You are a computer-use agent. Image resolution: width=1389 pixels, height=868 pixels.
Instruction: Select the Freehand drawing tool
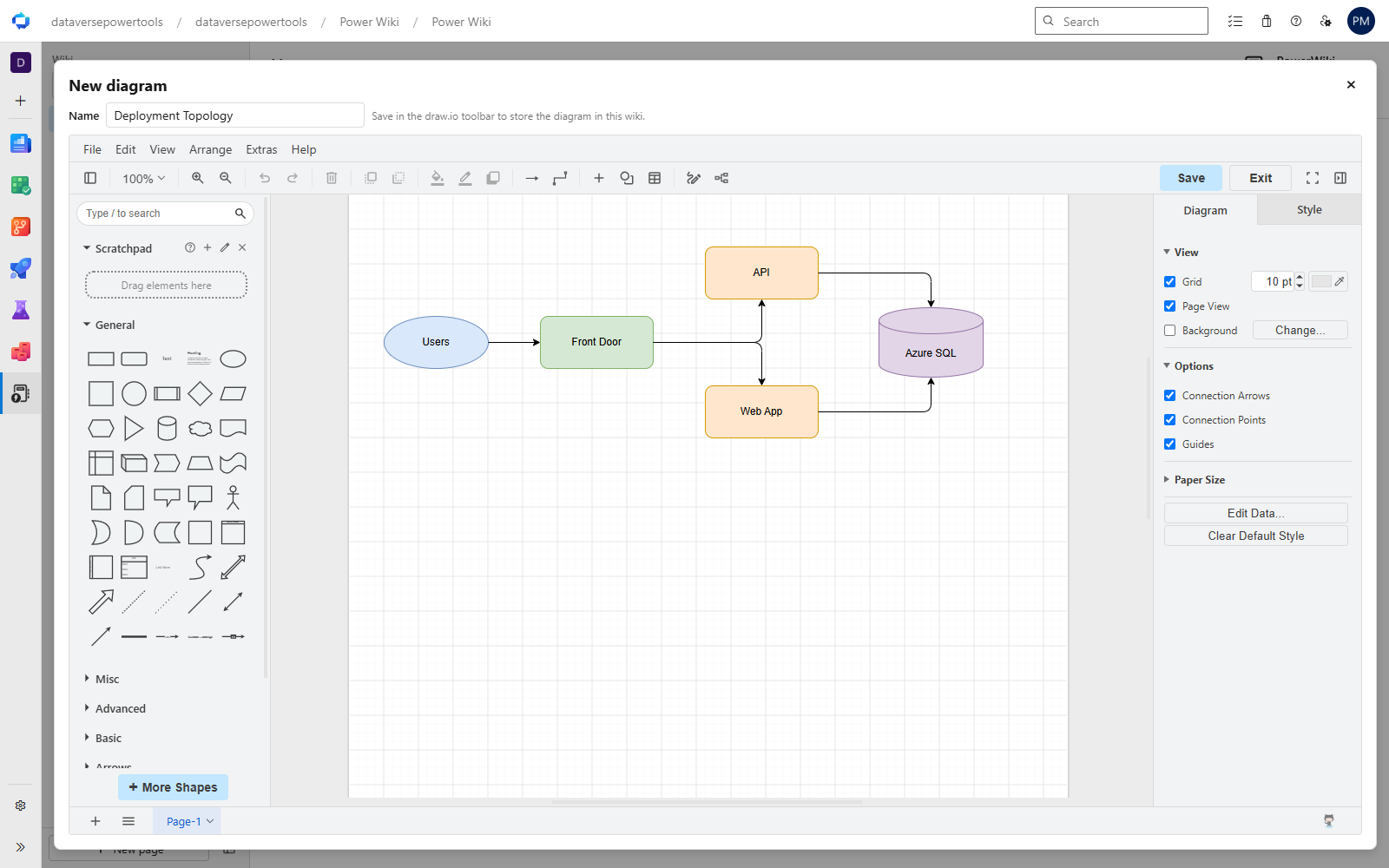694,178
